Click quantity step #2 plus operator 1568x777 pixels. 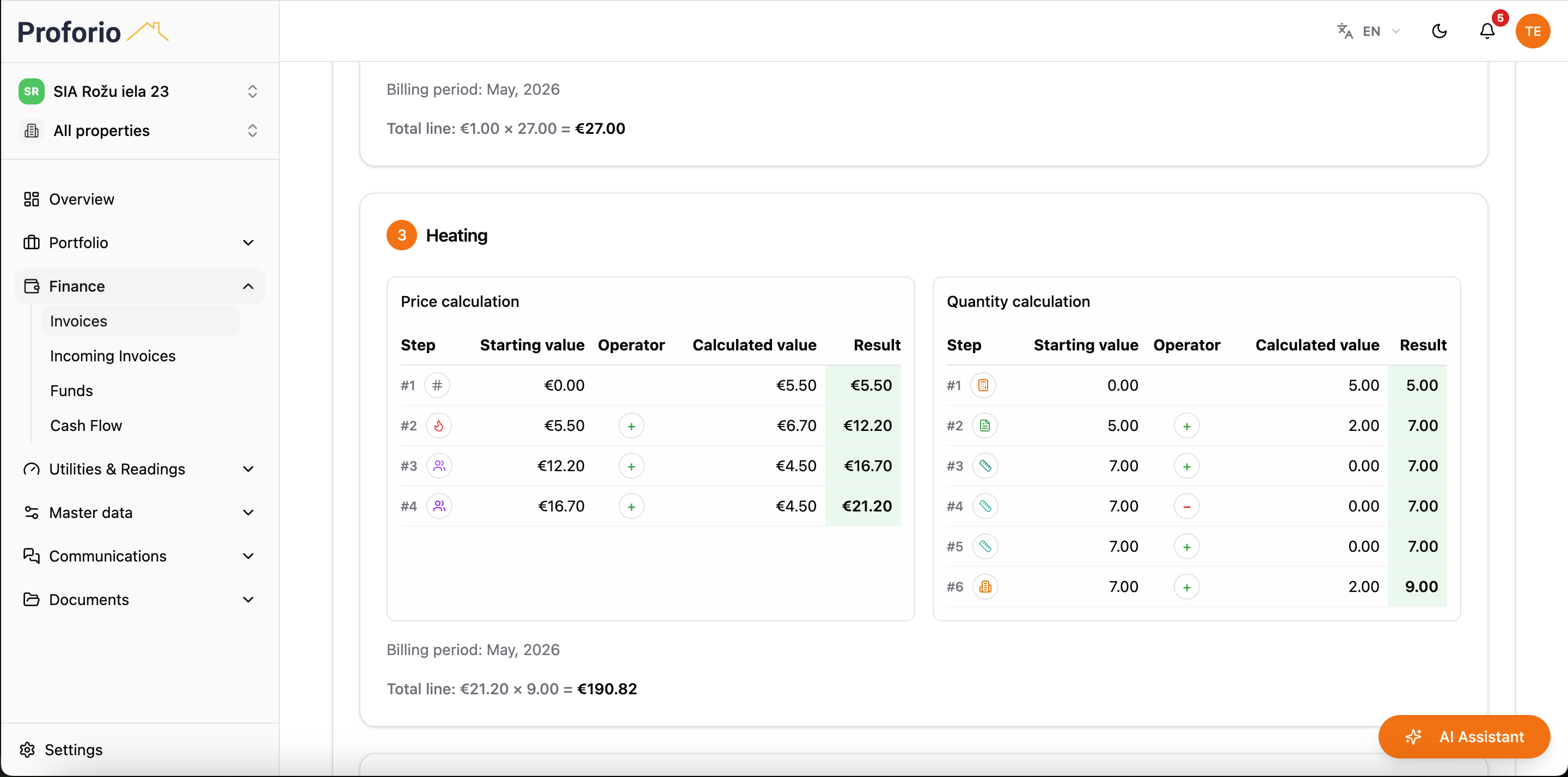coord(1186,426)
